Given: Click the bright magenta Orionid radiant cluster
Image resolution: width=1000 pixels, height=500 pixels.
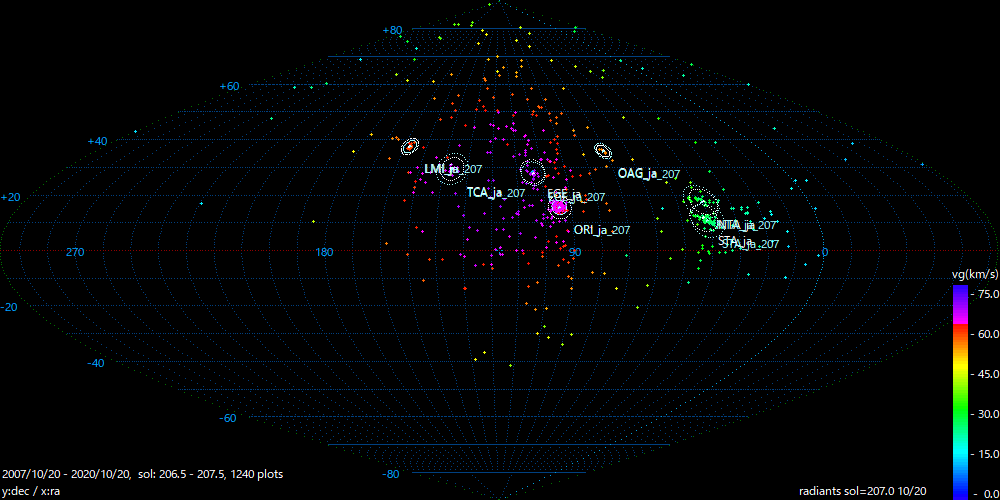Looking at the screenshot, I should point(559,207).
